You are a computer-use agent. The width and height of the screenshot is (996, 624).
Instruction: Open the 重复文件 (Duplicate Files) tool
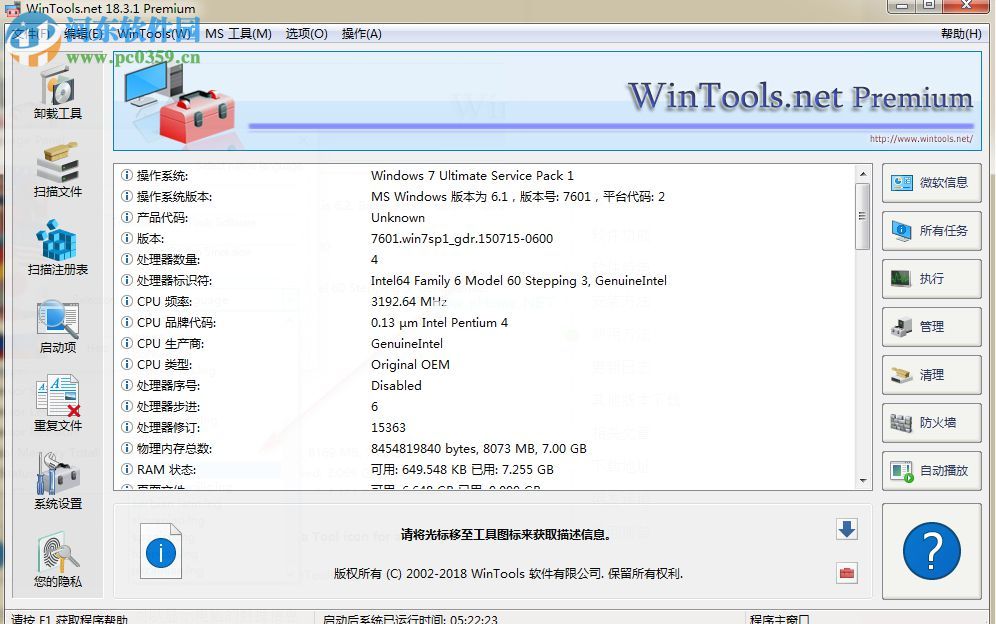[x=57, y=404]
